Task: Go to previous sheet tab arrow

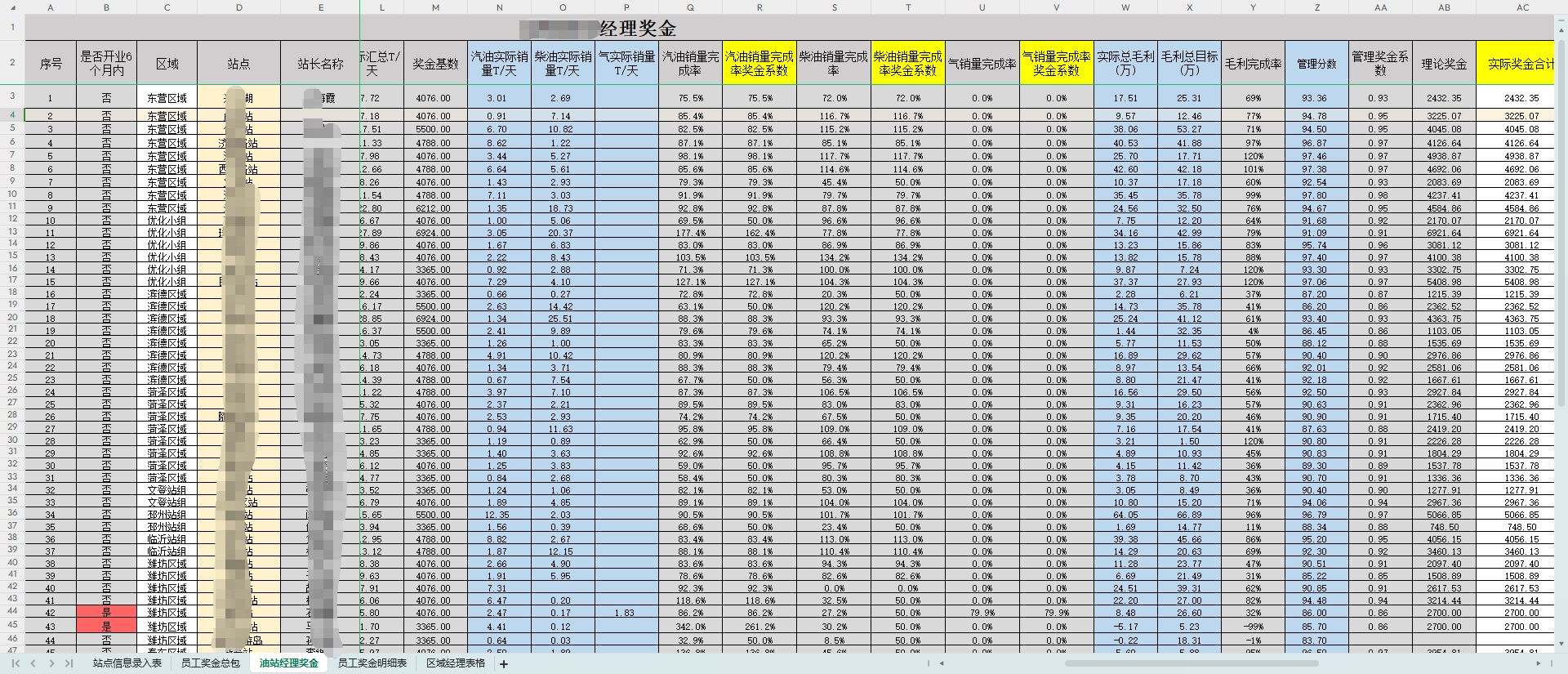Action: coord(33,663)
